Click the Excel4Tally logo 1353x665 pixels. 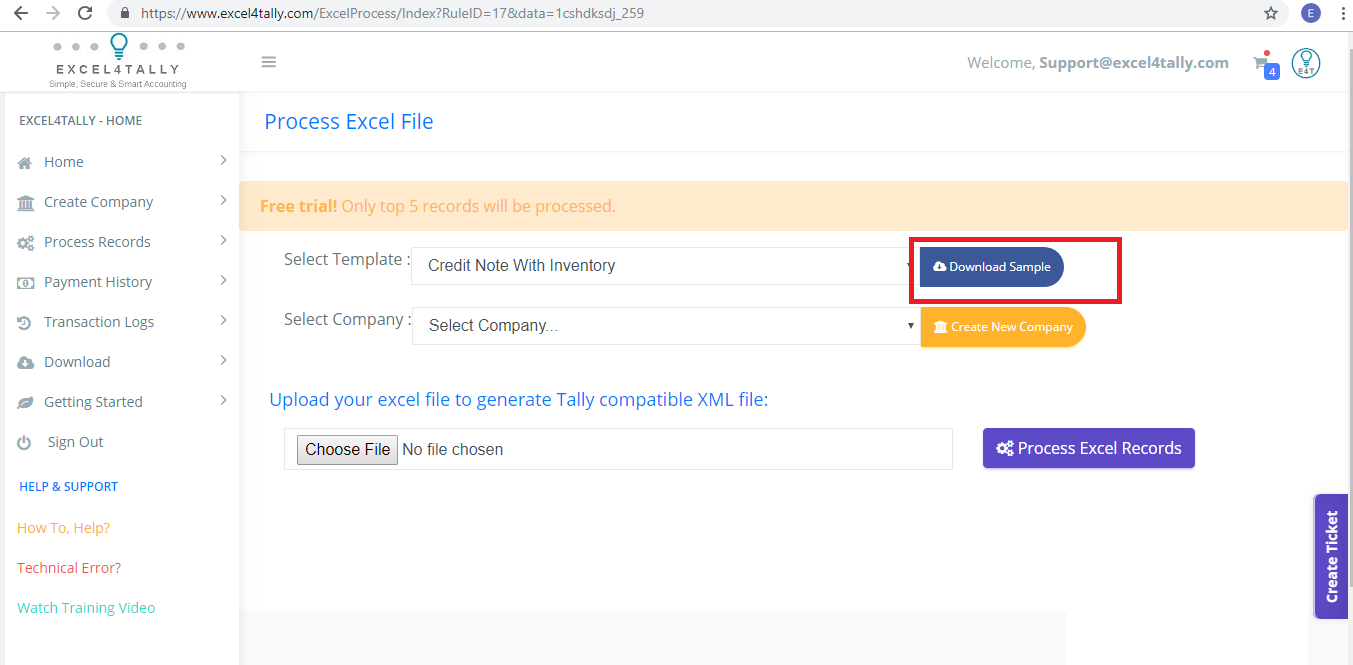[x=118, y=61]
